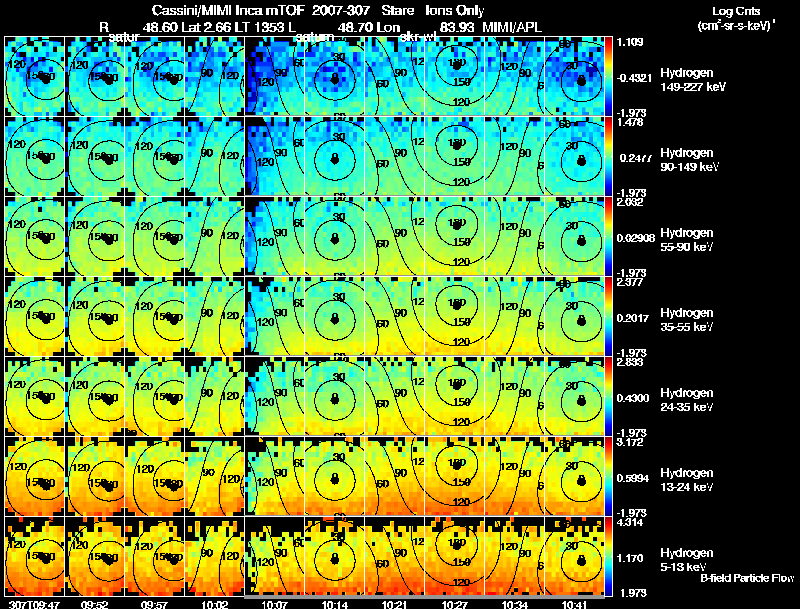The image size is (800, 609).
Task: Click the (cm²-sr-s-keV) units label
Action: [x=736, y=25]
